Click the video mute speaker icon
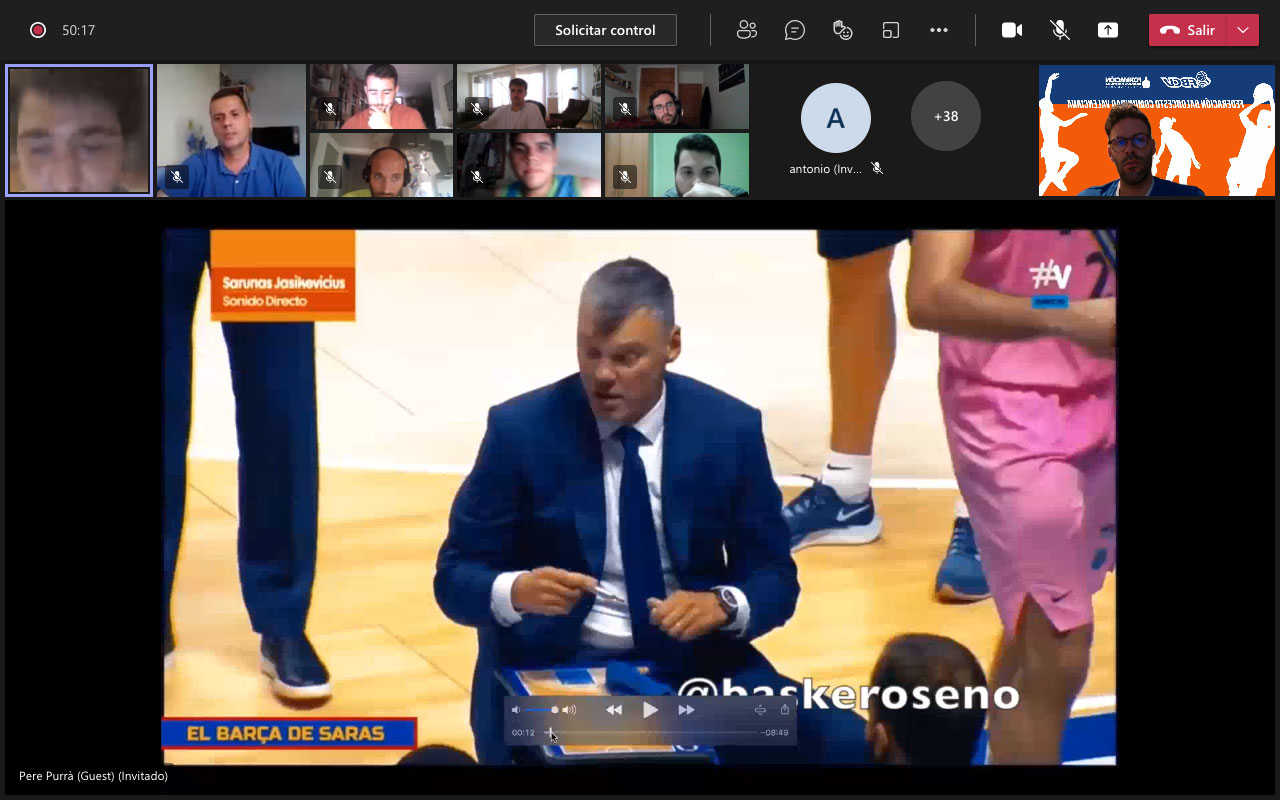 click(516, 710)
